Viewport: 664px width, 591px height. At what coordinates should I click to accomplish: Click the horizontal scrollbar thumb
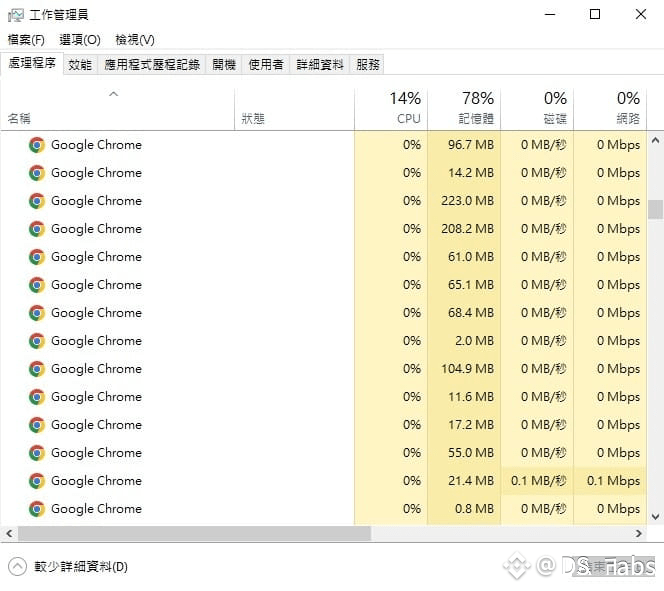point(194,533)
